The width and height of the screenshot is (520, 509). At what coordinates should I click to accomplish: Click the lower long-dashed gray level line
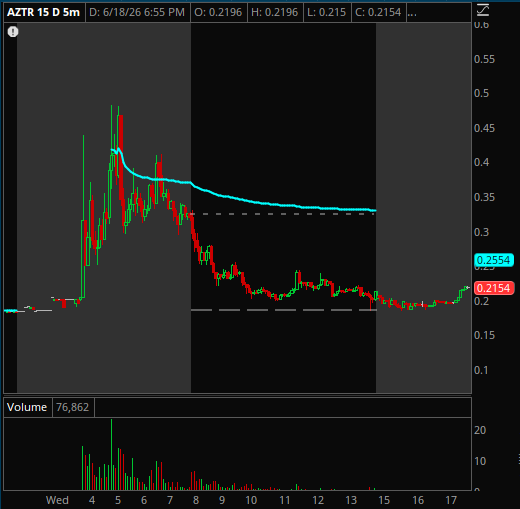pyautogui.click(x=283, y=310)
